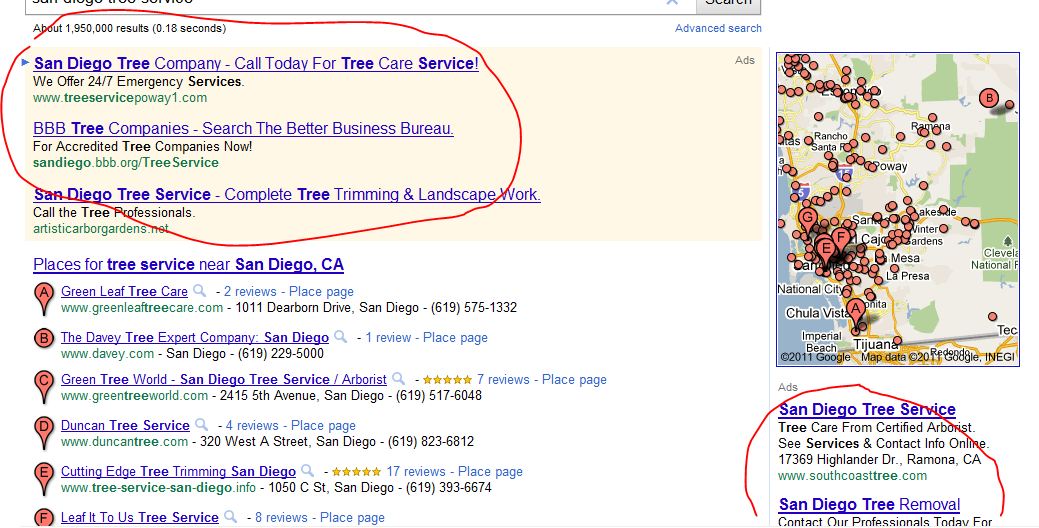1039x528 pixels.
Task: Open Place page for Davey Tree Expert Company
Action: point(455,338)
